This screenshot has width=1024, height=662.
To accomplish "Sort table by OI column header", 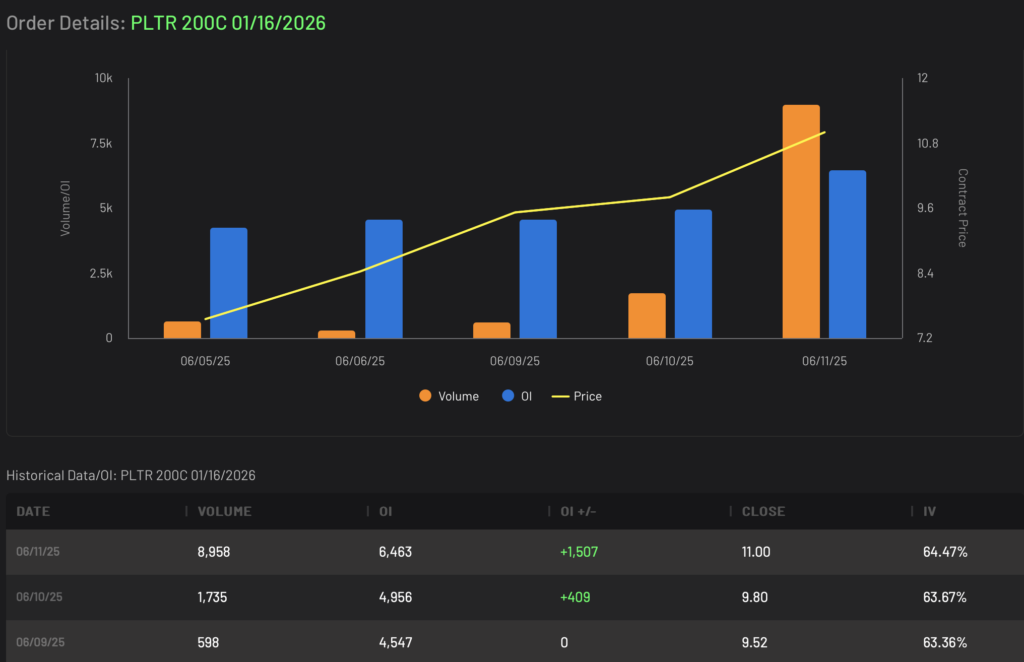I will pyautogui.click(x=385, y=511).
